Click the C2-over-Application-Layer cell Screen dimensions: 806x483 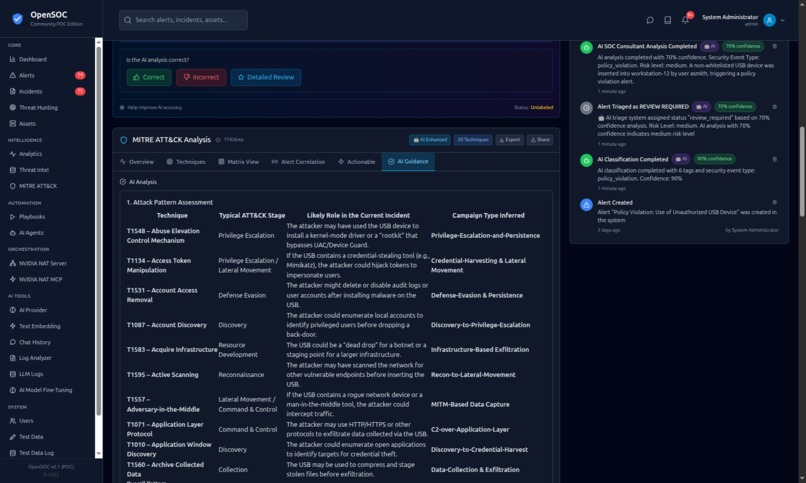click(486, 430)
